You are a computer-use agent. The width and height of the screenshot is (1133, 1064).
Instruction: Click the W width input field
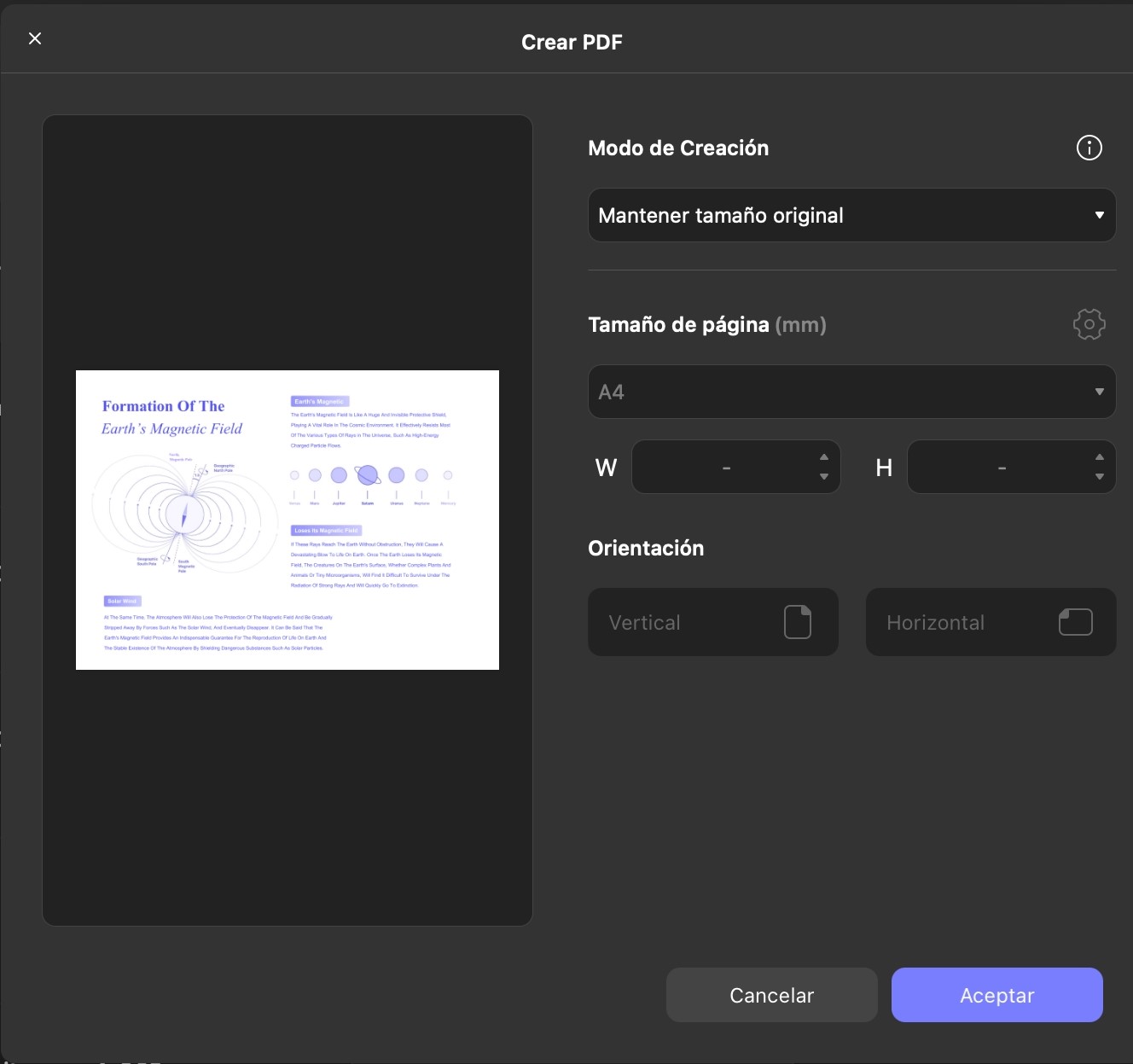pyautogui.click(x=735, y=467)
